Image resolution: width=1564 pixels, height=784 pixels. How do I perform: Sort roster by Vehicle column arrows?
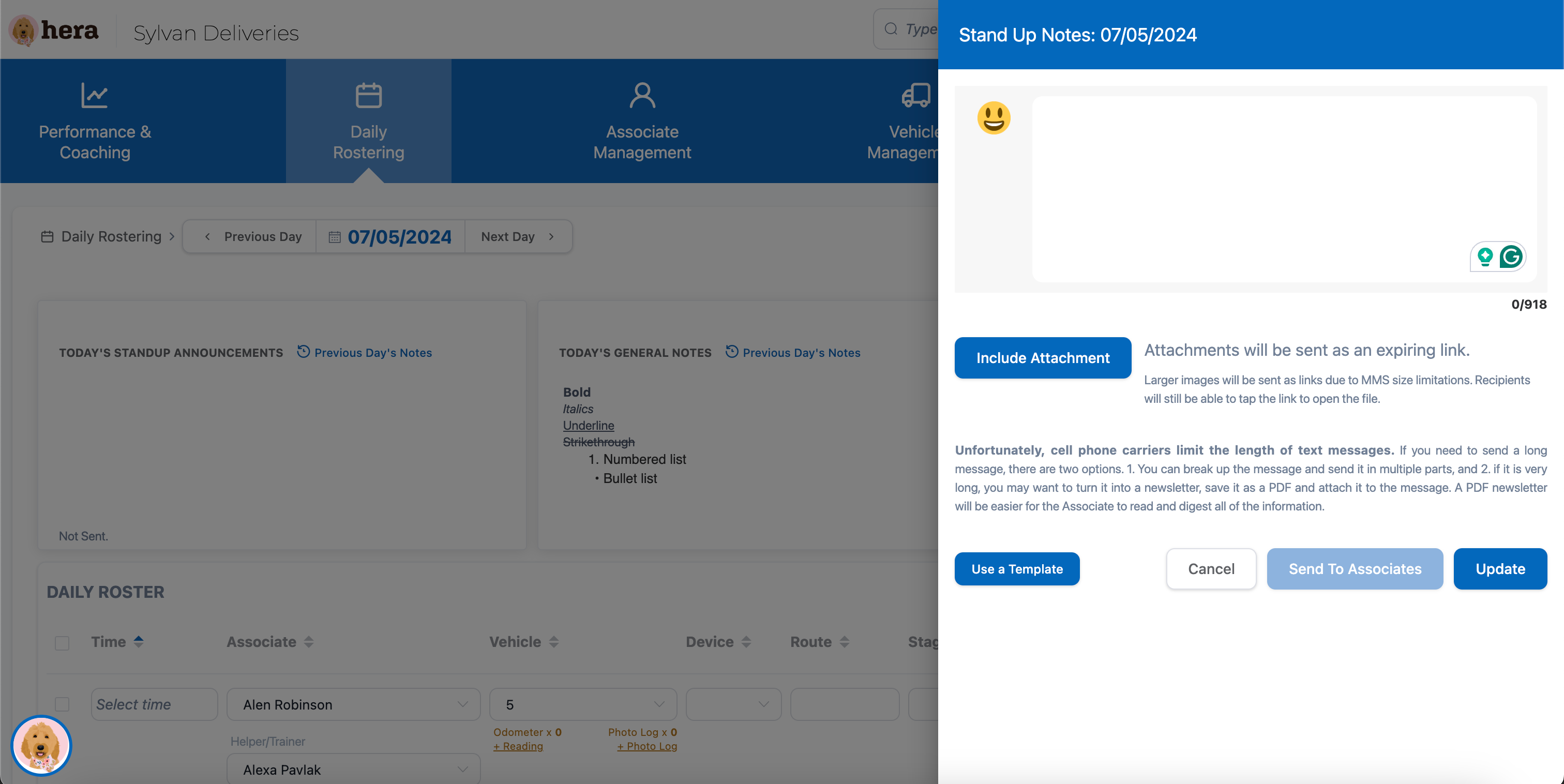(x=553, y=641)
